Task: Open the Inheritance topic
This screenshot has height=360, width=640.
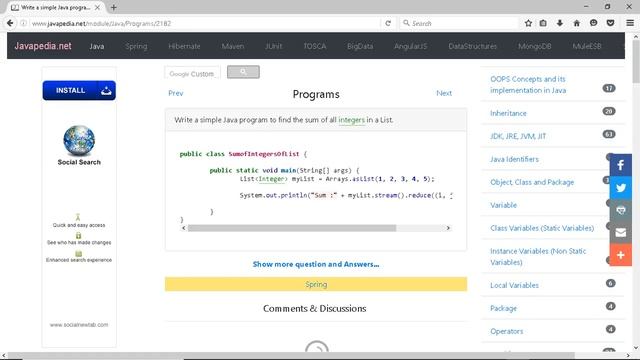Action: pos(508,113)
